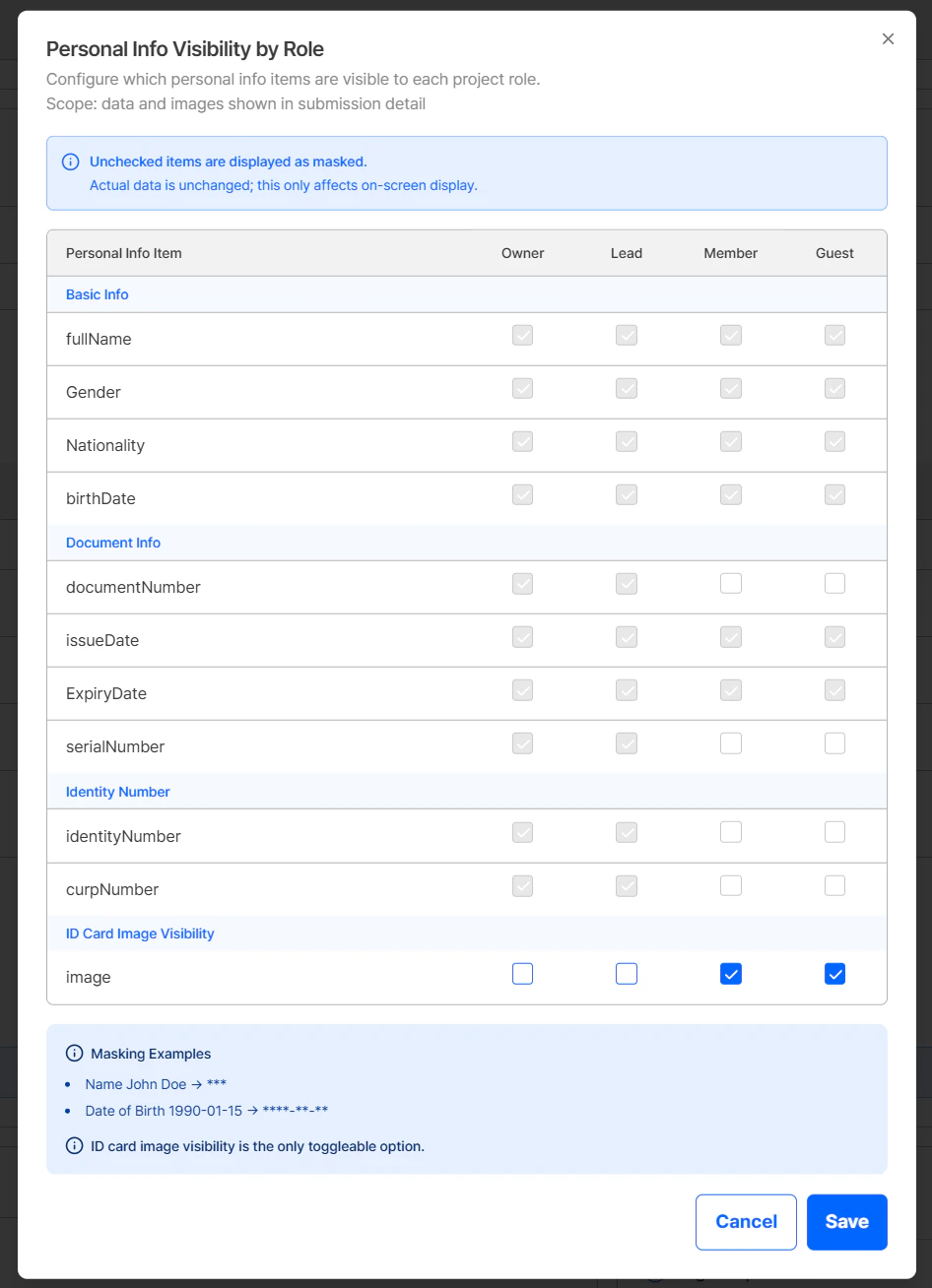Click the 'Scope: data and images' description
Viewport: 932px width, 1288px height.
(236, 103)
